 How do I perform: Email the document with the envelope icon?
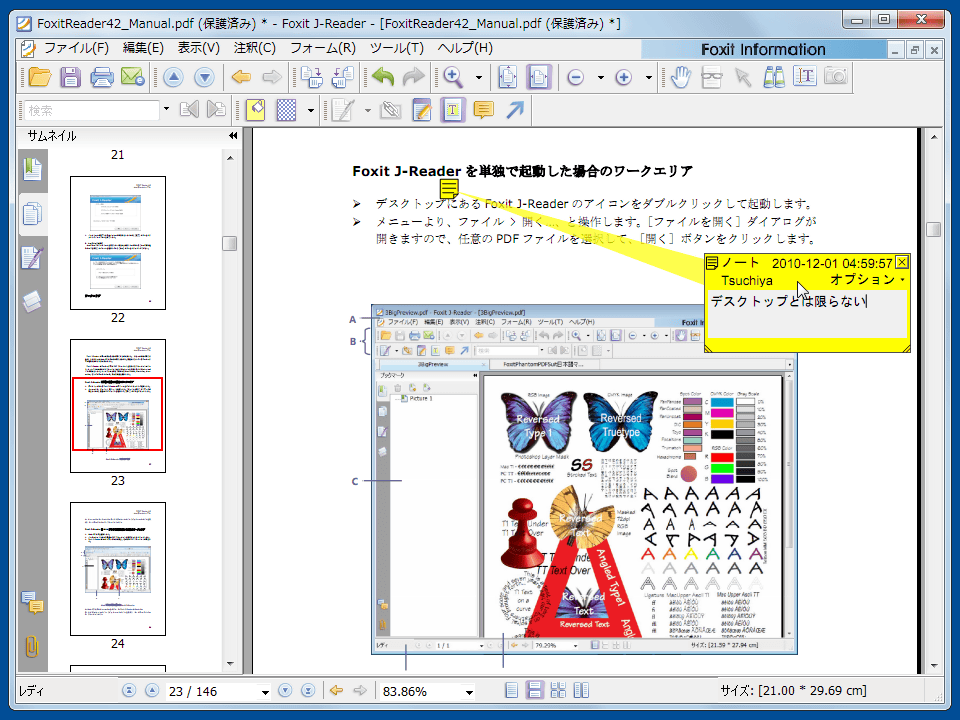[x=133, y=78]
